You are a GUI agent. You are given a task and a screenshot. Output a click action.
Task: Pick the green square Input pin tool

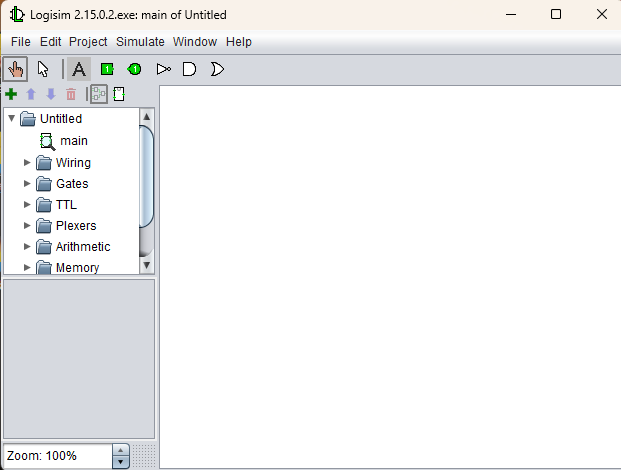[107, 69]
